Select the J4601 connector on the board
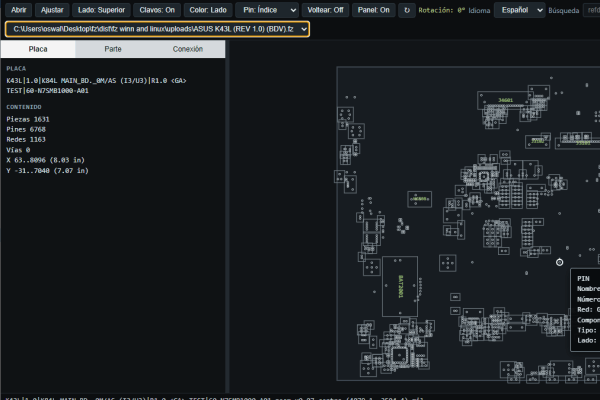600x400 pixels. [505, 100]
